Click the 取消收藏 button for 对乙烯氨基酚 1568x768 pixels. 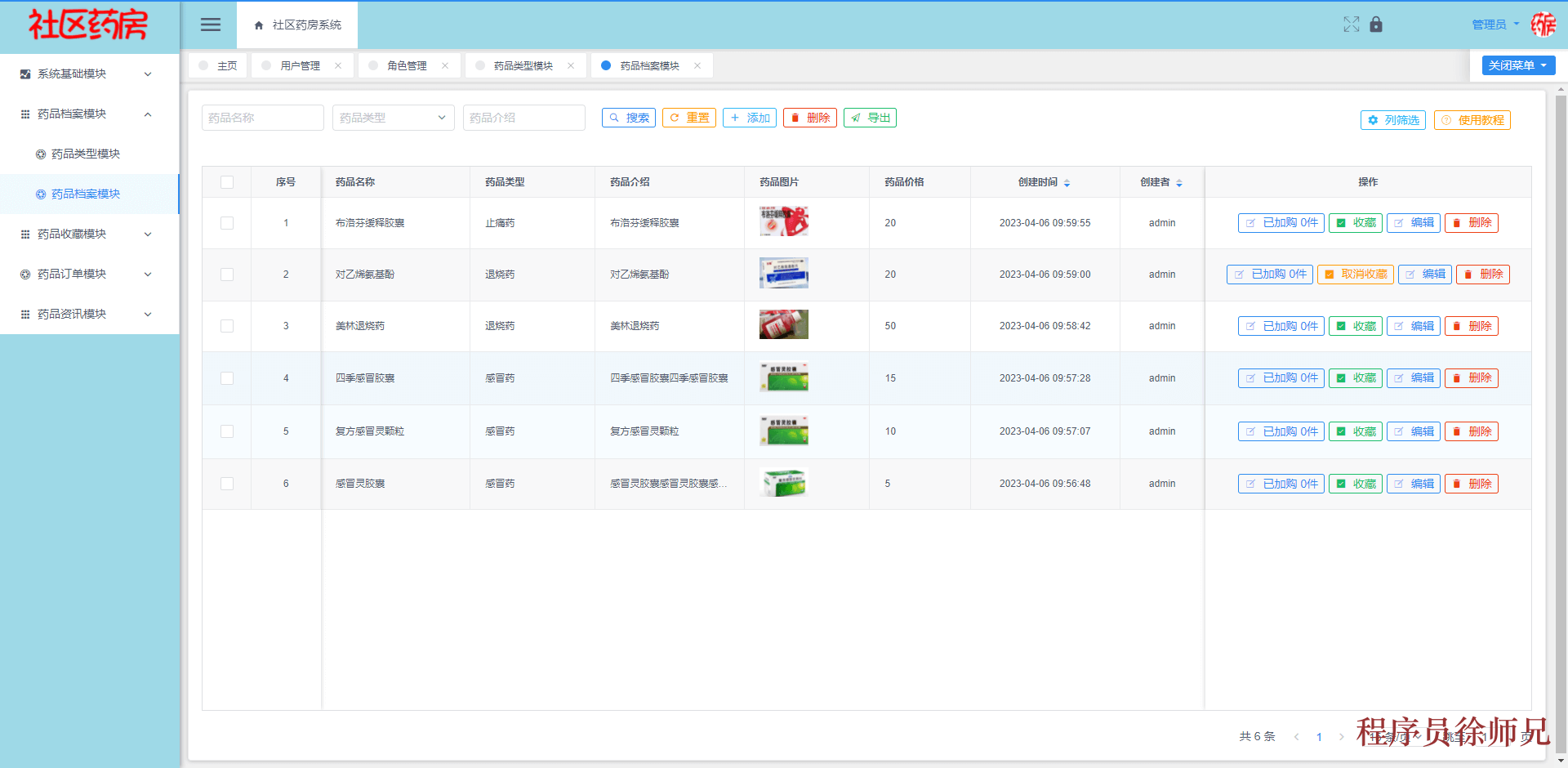click(x=1355, y=275)
